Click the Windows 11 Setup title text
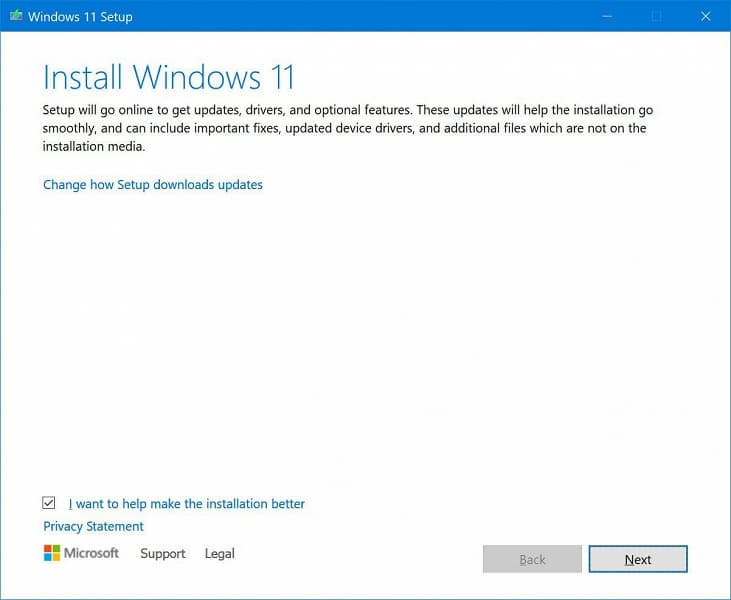Image resolution: width=731 pixels, height=600 pixels. (x=80, y=17)
